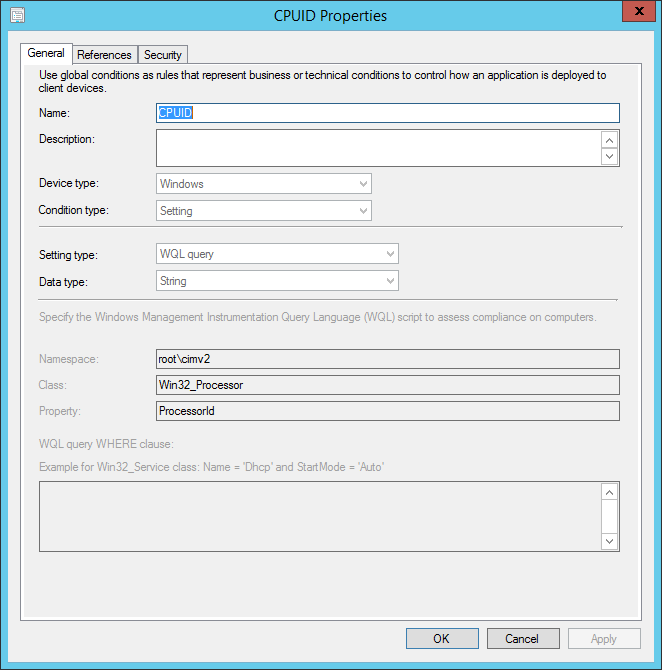Open the Data type String dropdown
The image size is (662, 670).
[x=278, y=281]
